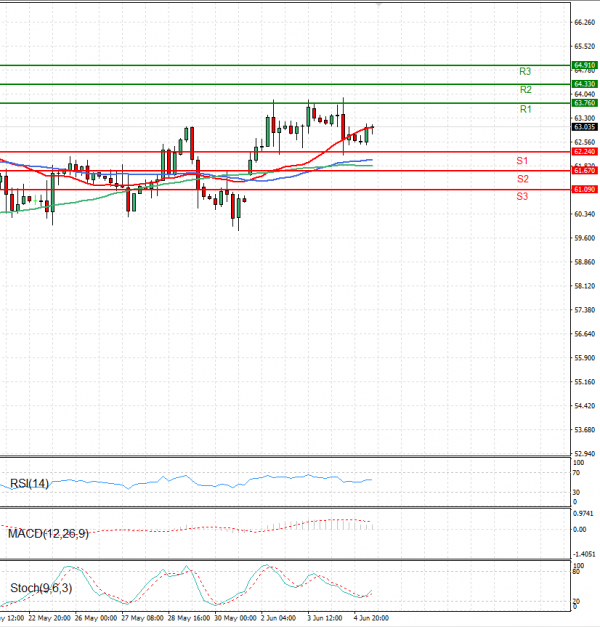Click the 57.380 price axis value
The height and width of the screenshot is (627, 600).
584,310
